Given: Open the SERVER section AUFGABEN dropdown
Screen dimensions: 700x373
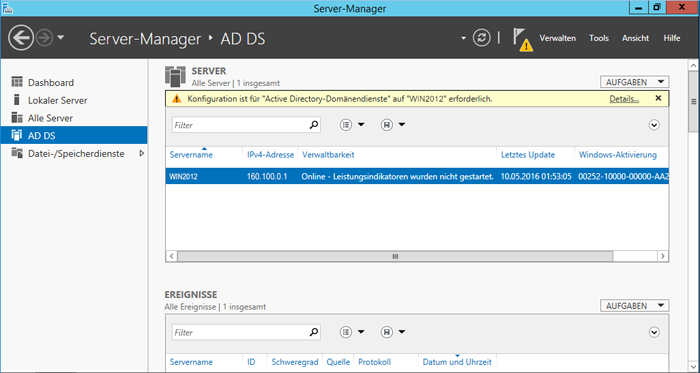Looking at the screenshot, I should pyautogui.click(x=634, y=82).
